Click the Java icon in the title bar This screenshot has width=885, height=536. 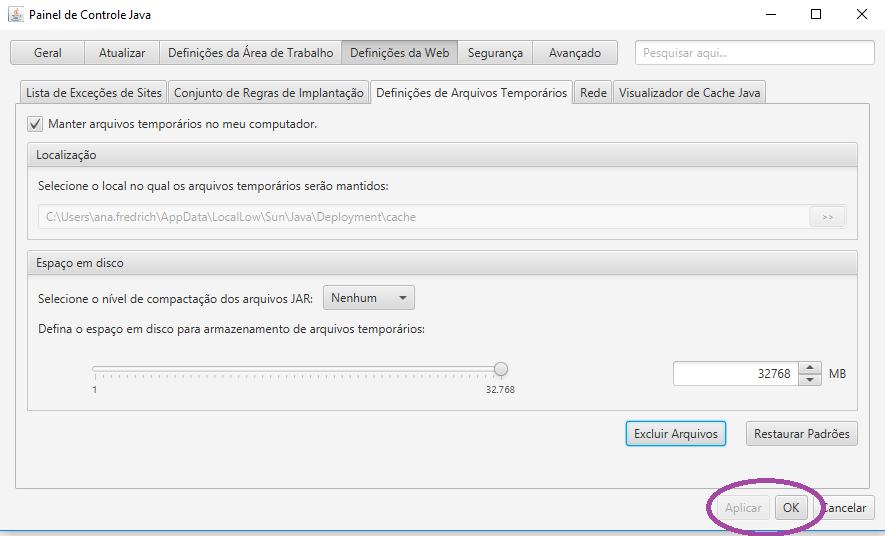[16, 14]
